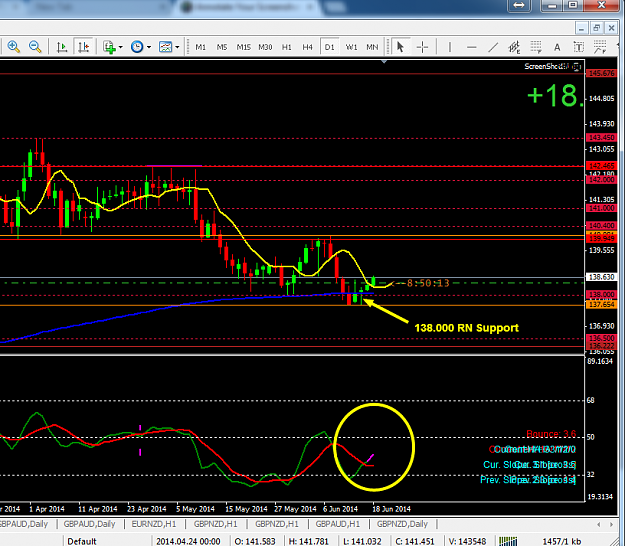Open the arrows drawing tool
This screenshot has width=625, height=546.
pos(600,47)
